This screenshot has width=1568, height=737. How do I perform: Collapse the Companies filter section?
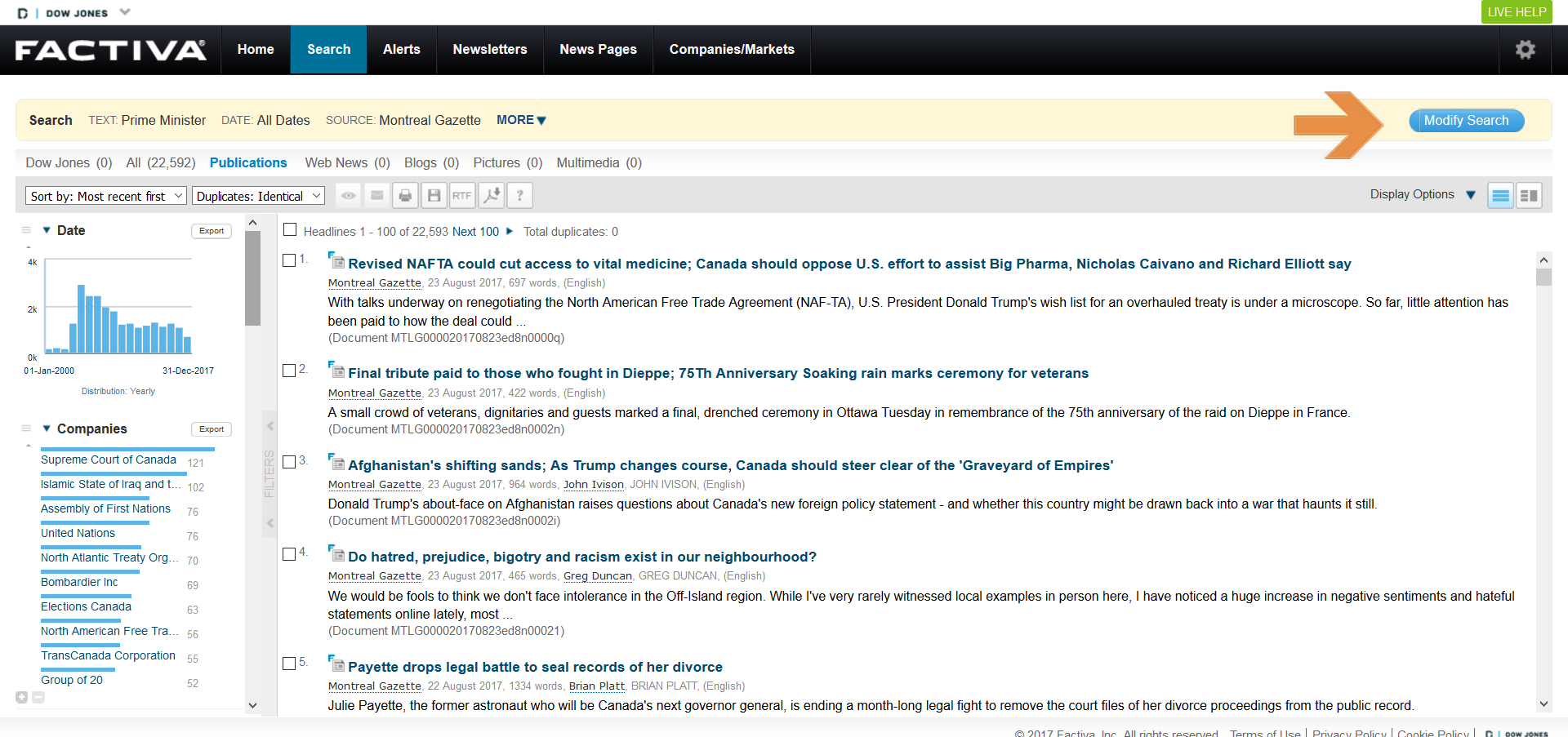(47, 428)
